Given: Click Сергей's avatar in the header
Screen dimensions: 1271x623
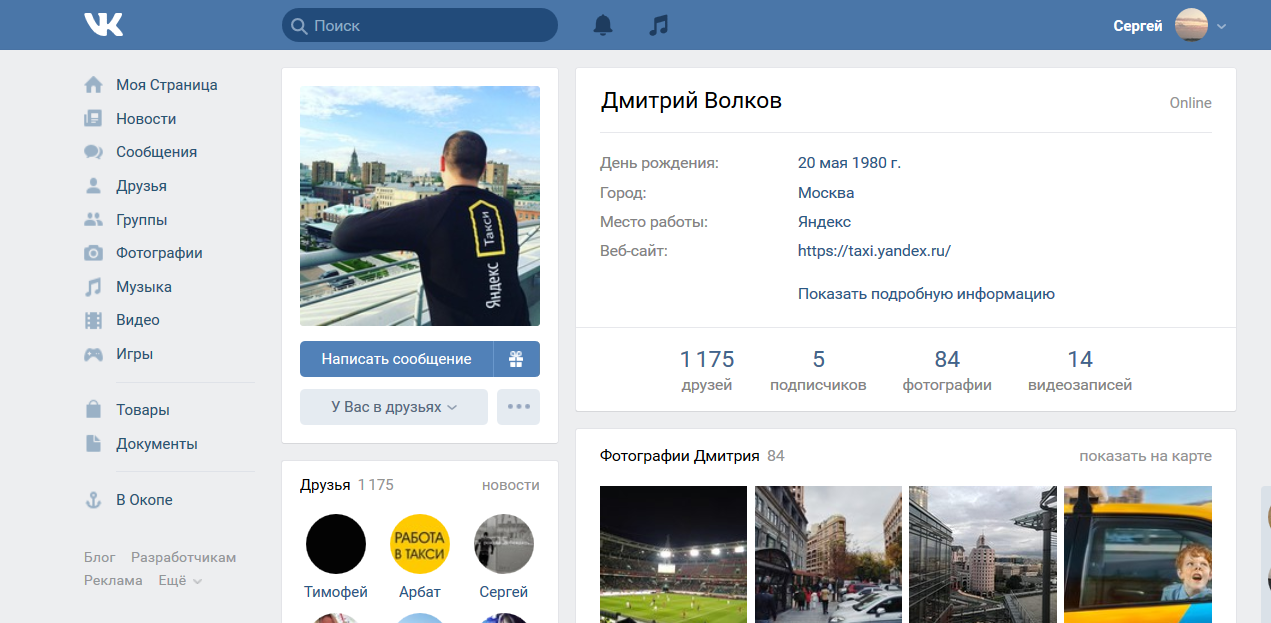Looking at the screenshot, I should click(x=1191, y=25).
